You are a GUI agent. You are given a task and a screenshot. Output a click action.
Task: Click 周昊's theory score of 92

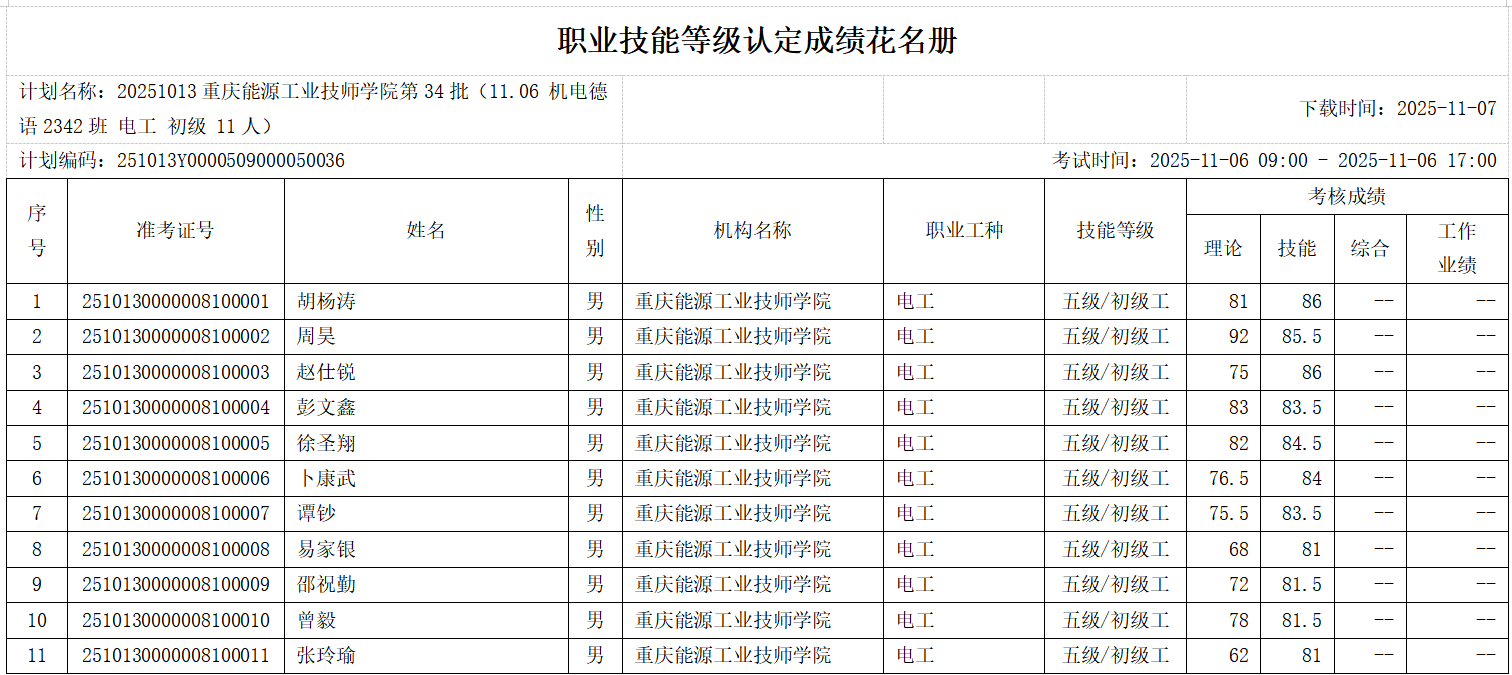[1240, 336]
